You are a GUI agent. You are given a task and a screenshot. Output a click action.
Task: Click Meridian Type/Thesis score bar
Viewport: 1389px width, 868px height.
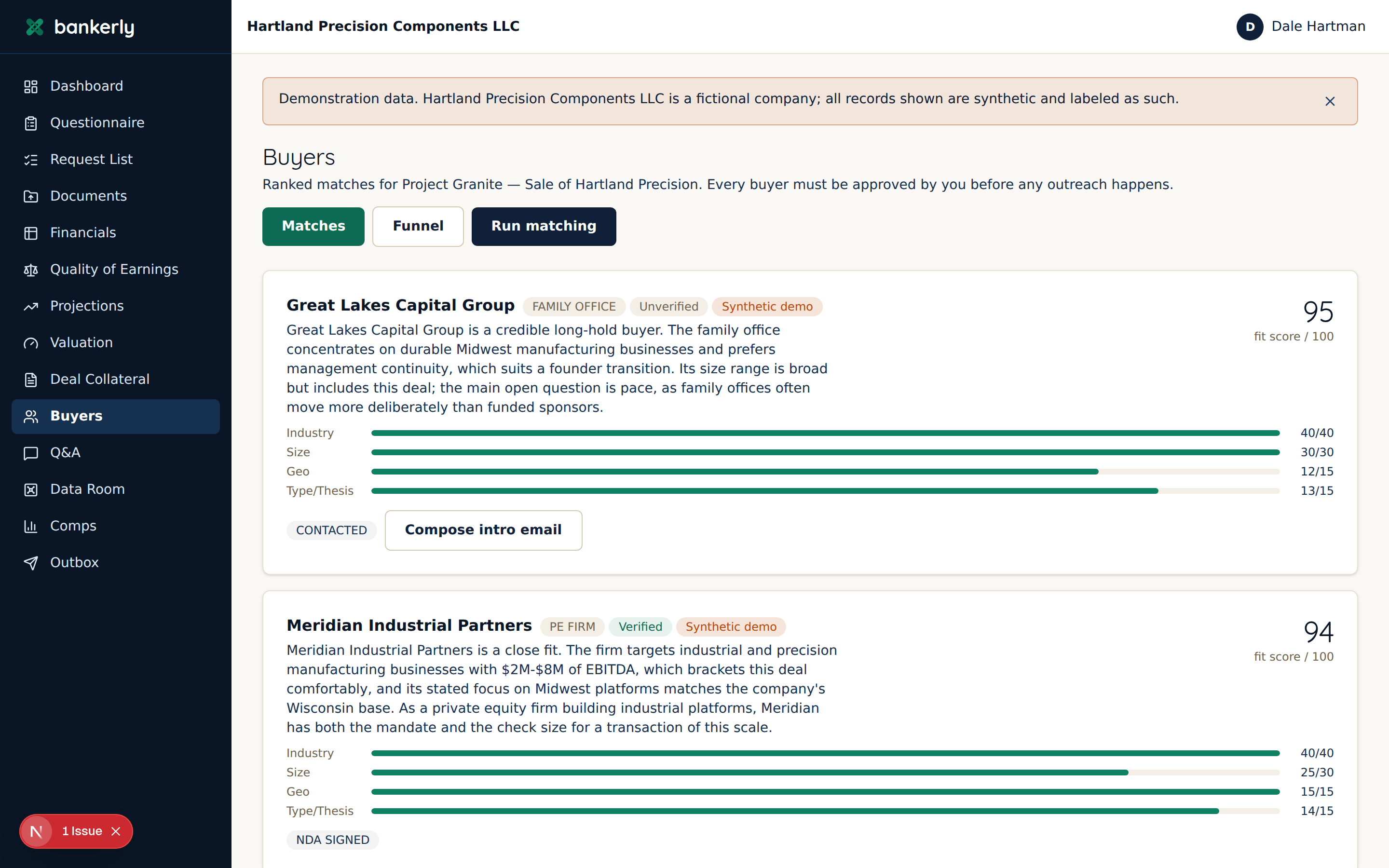click(825, 811)
